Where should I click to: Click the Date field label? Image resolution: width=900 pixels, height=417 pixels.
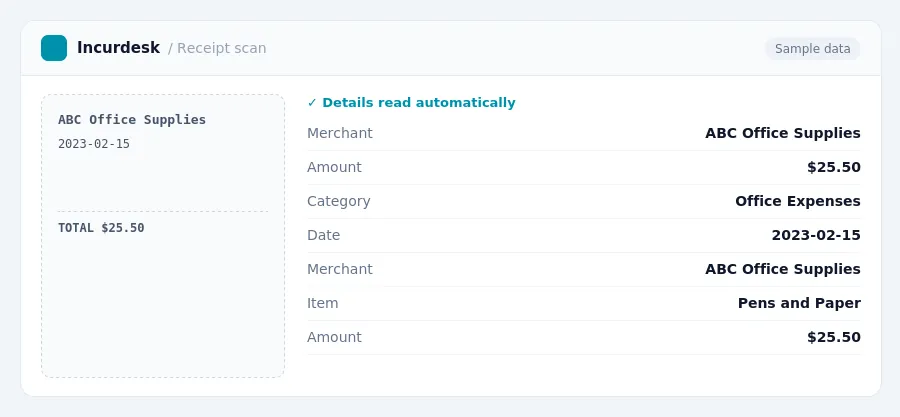(323, 235)
